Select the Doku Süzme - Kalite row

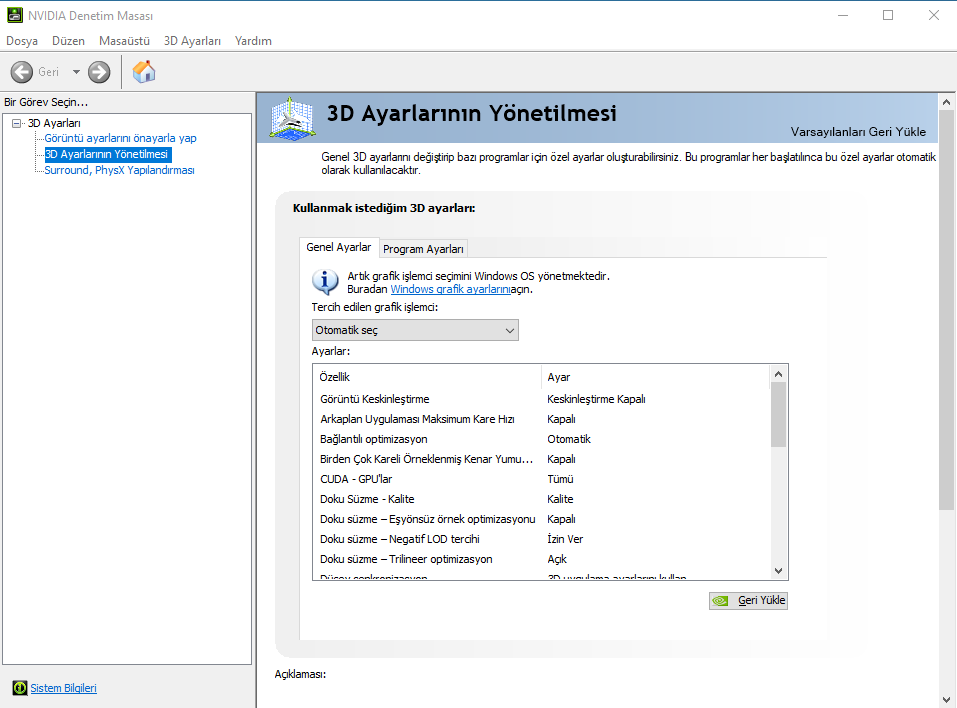click(x=541, y=499)
